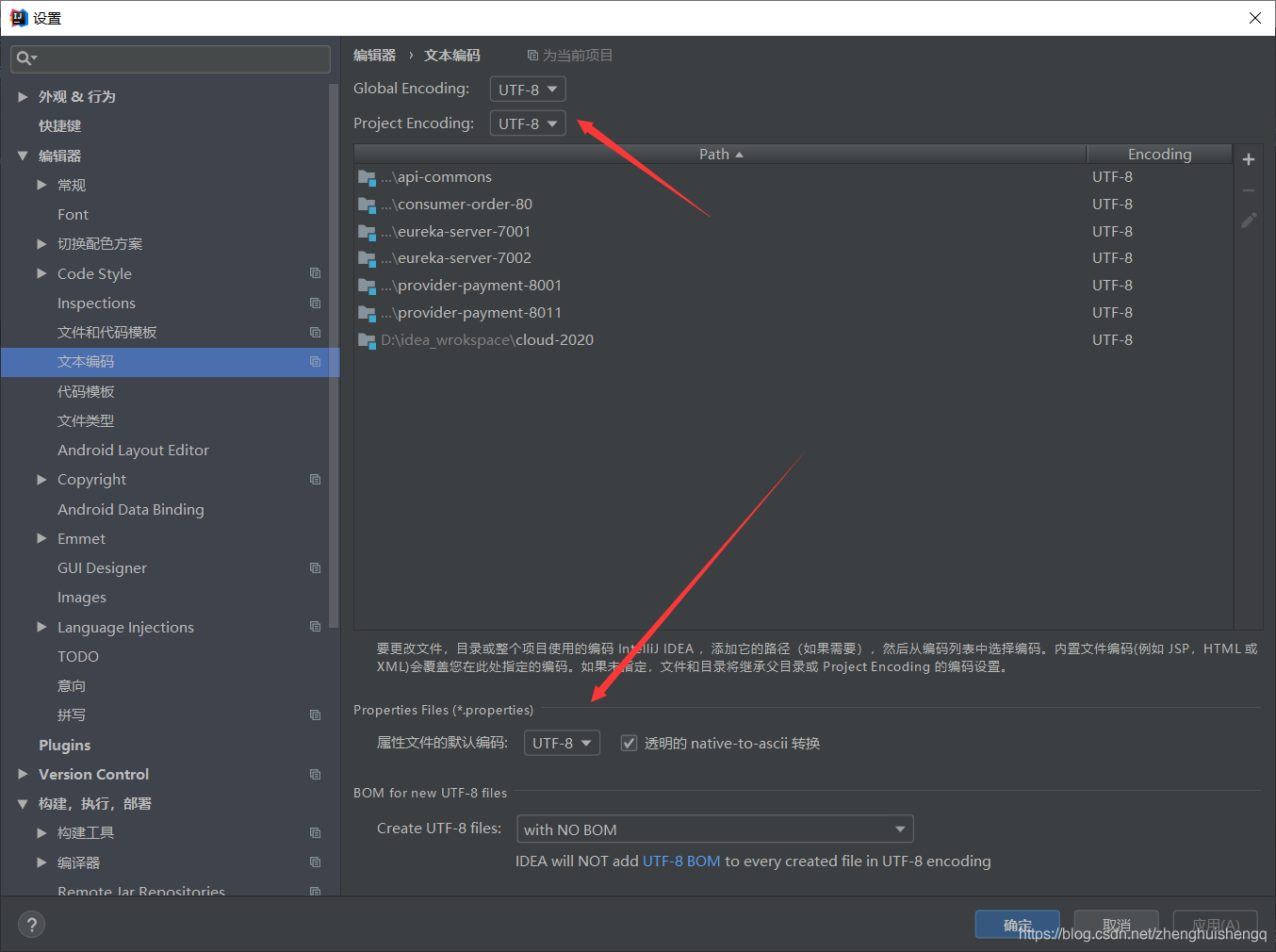Screen dimensions: 1276x952
Task: Click the project-level icon beside Language Injections
Action: (x=315, y=627)
